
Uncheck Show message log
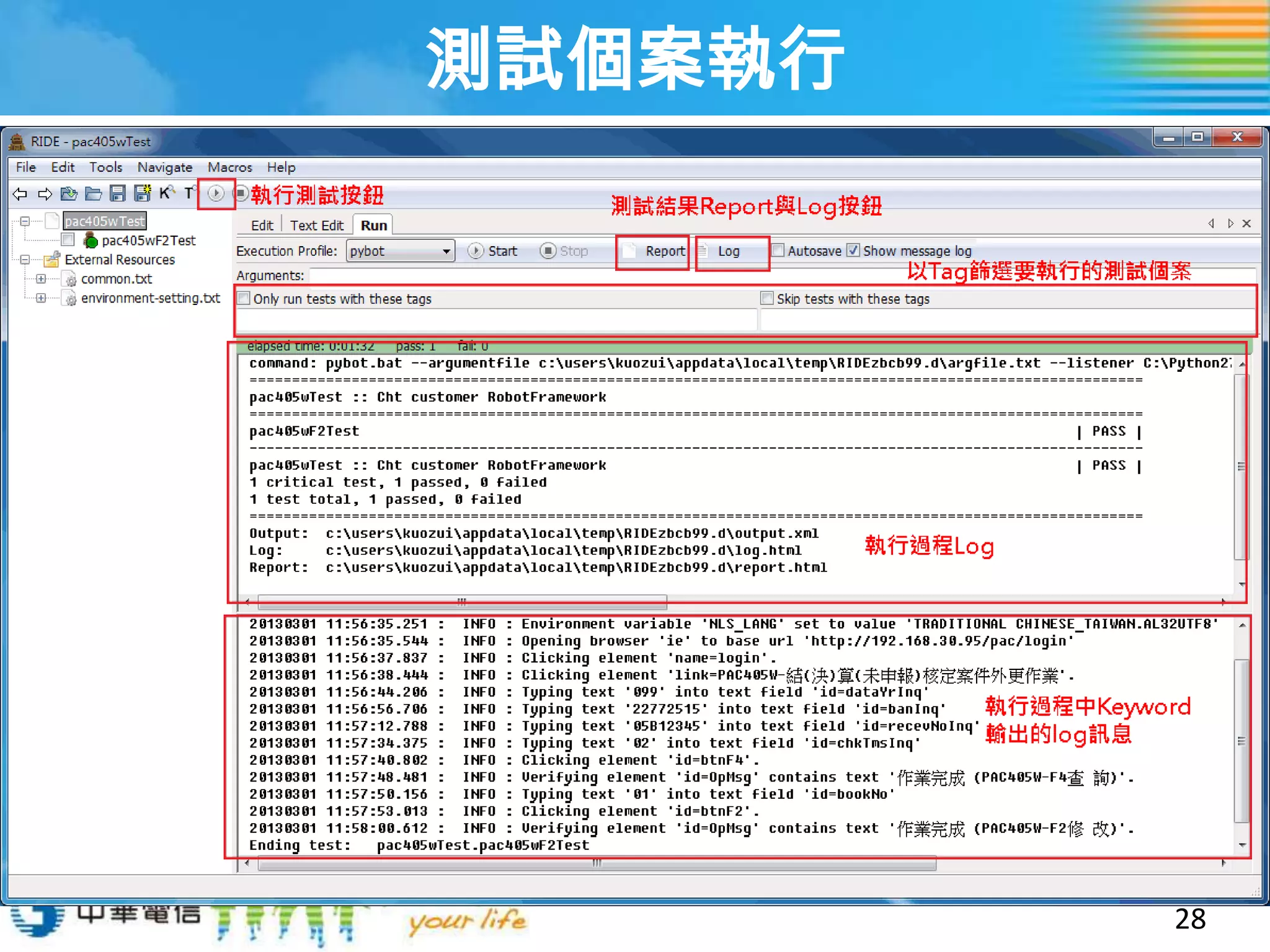pyautogui.click(x=854, y=250)
